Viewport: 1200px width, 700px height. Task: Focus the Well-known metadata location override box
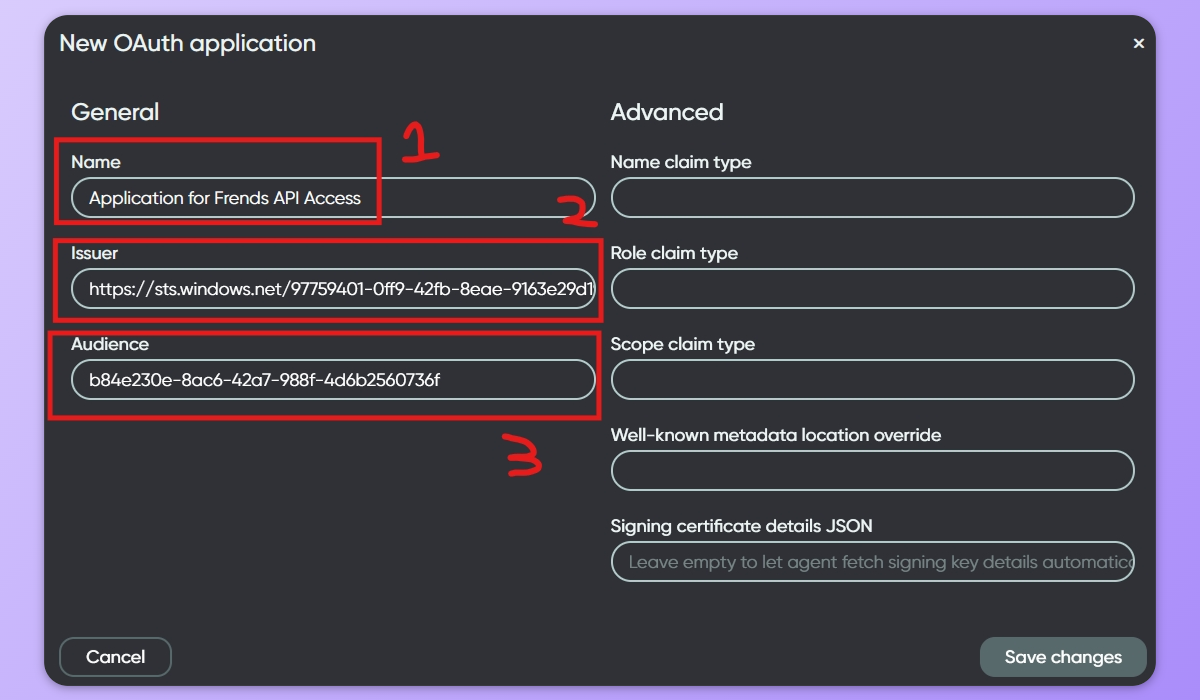point(872,471)
